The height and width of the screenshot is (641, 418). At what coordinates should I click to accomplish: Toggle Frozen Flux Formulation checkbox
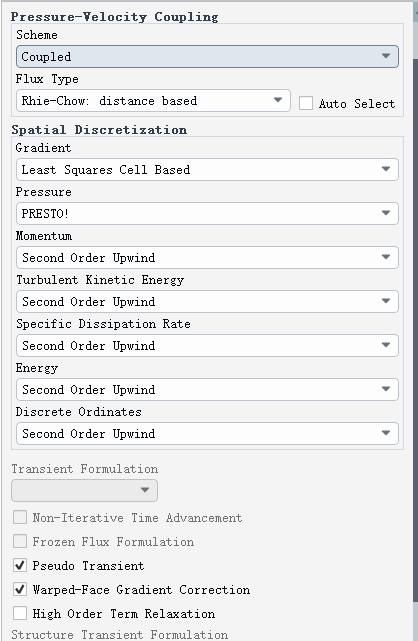tap(20, 541)
